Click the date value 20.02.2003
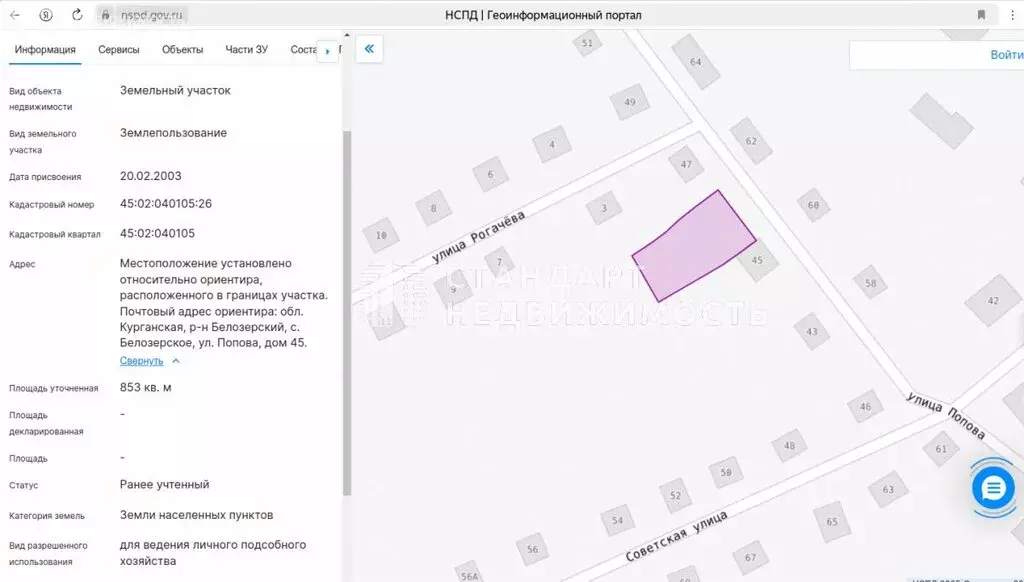Image resolution: width=1024 pixels, height=582 pixels. [151, 176]
